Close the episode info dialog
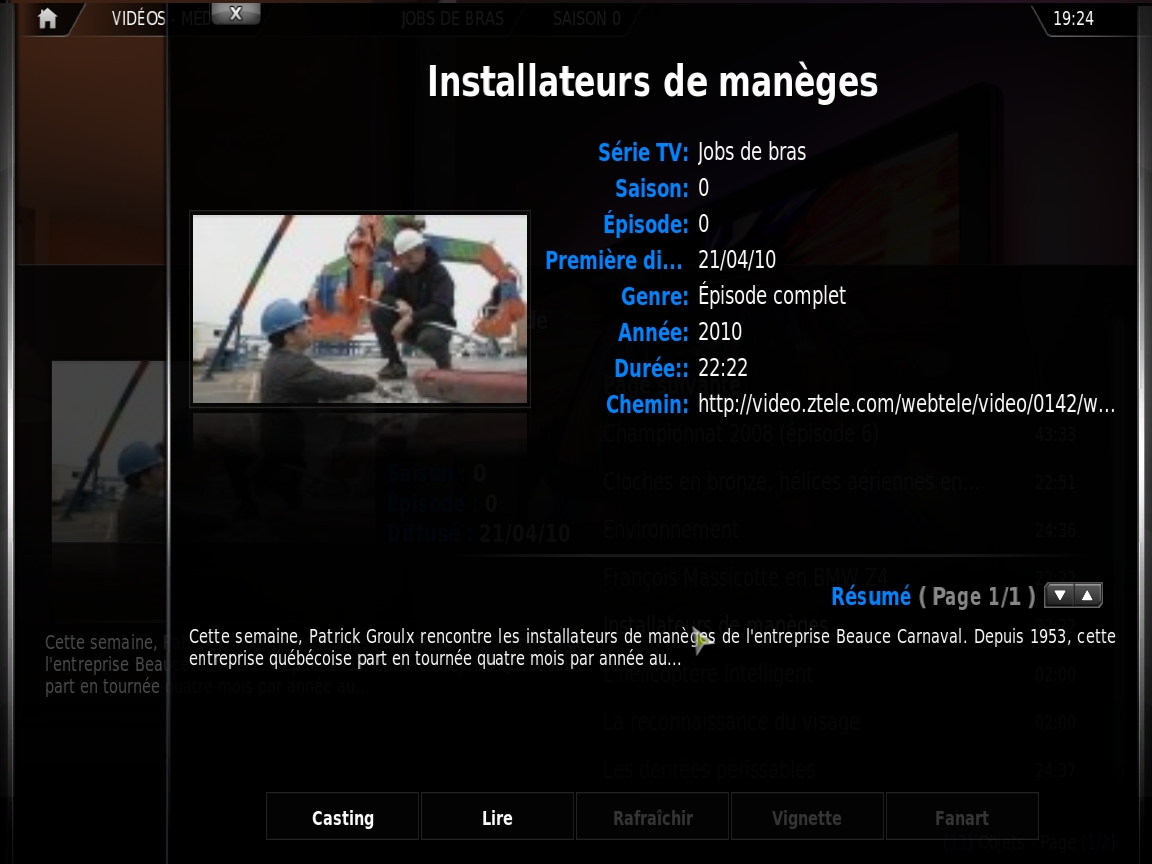 (235, 13)
